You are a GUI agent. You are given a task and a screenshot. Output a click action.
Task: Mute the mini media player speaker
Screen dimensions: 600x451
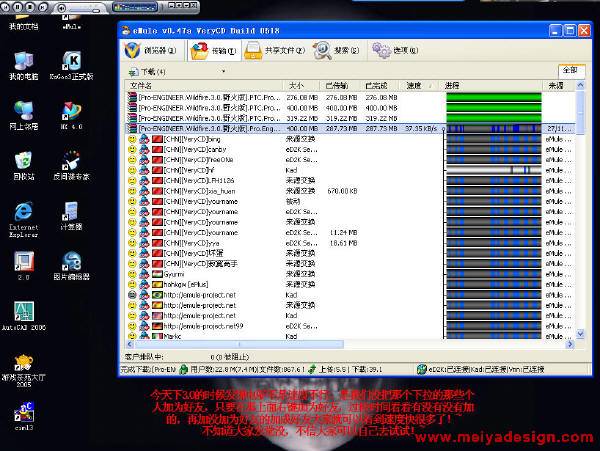click(61, 8)
